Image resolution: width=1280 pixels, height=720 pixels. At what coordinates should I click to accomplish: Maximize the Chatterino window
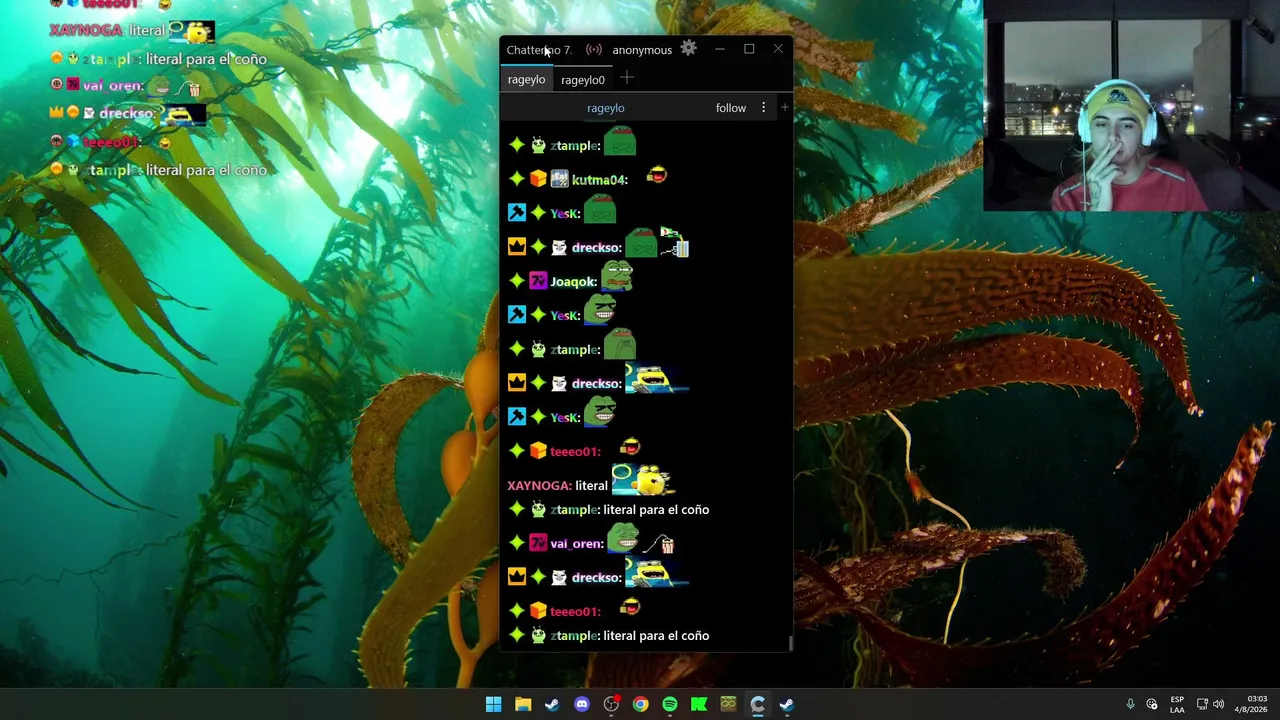pyautogui.click(x=749, y=49)
